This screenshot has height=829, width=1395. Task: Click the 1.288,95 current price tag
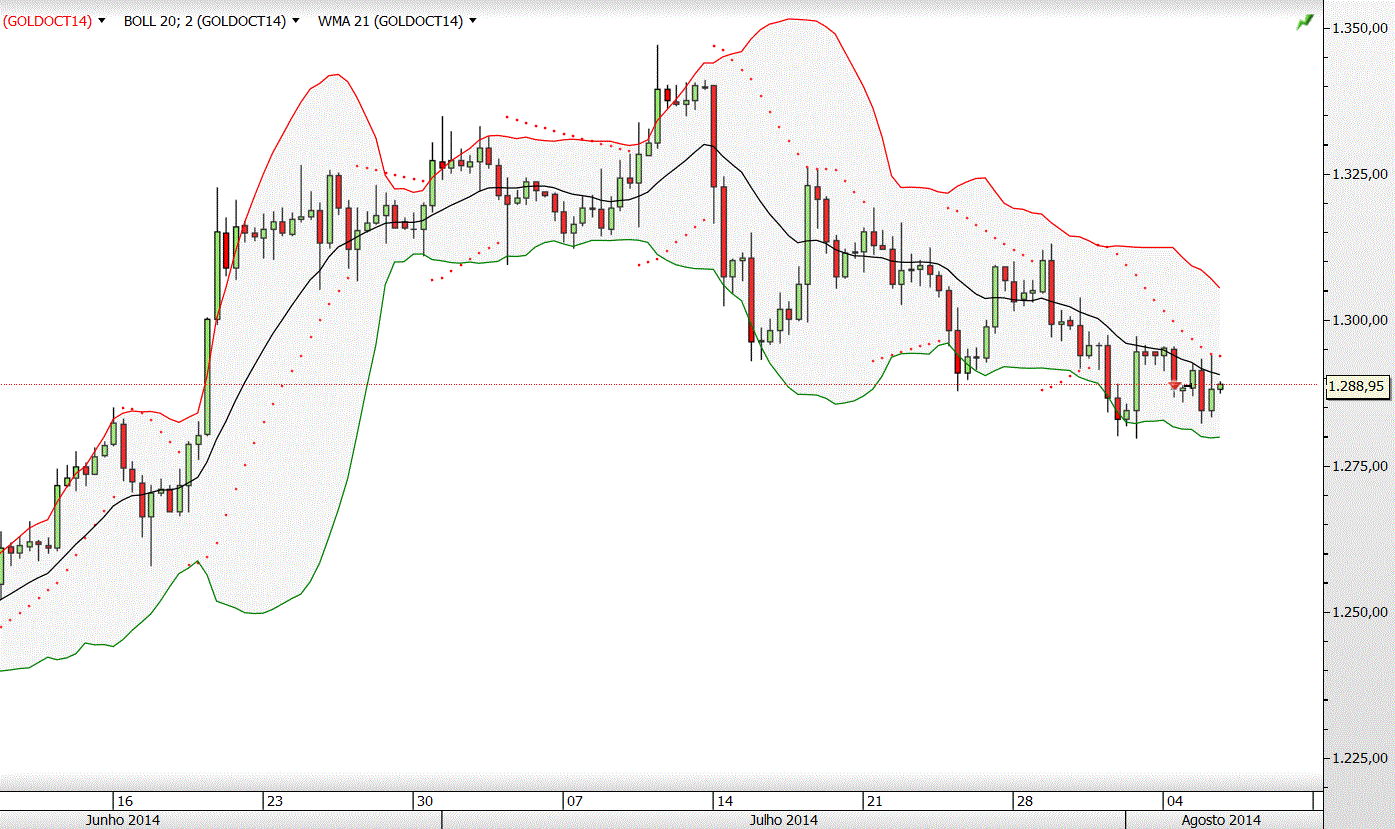click(x=1358, y=386)
